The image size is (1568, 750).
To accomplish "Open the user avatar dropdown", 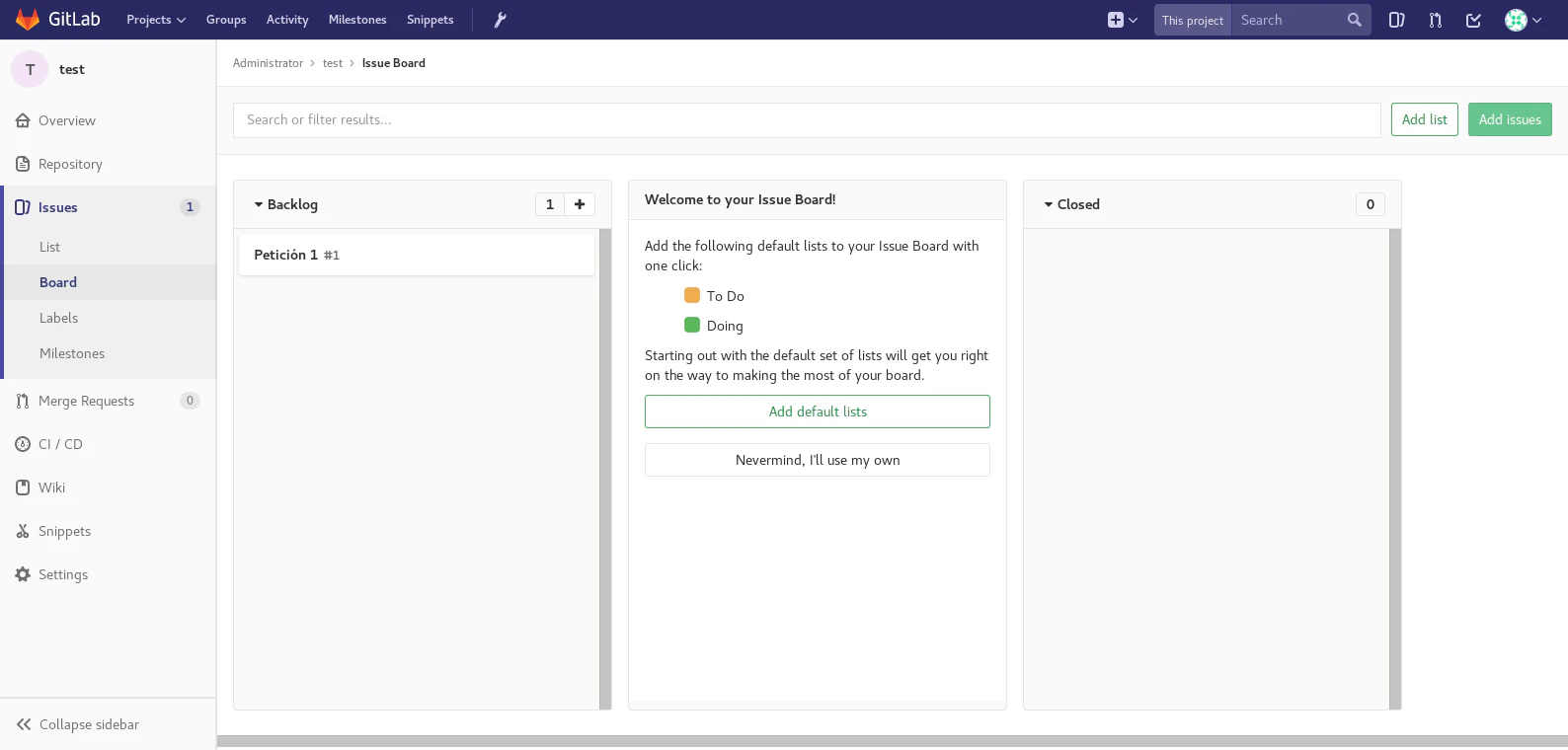I will click(1523, 20).
